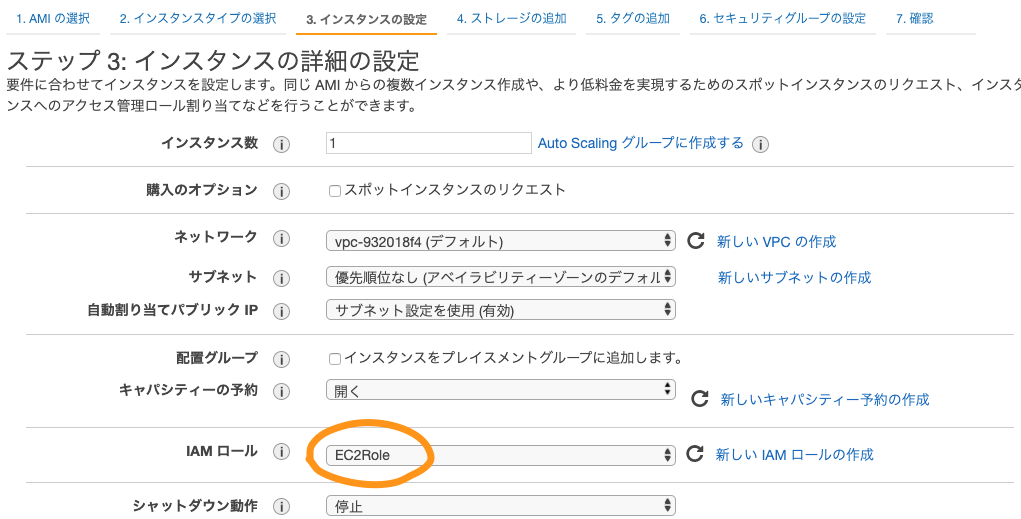
Task: Click info icon for ネットワーク field
Action: [x=281, y=239]
